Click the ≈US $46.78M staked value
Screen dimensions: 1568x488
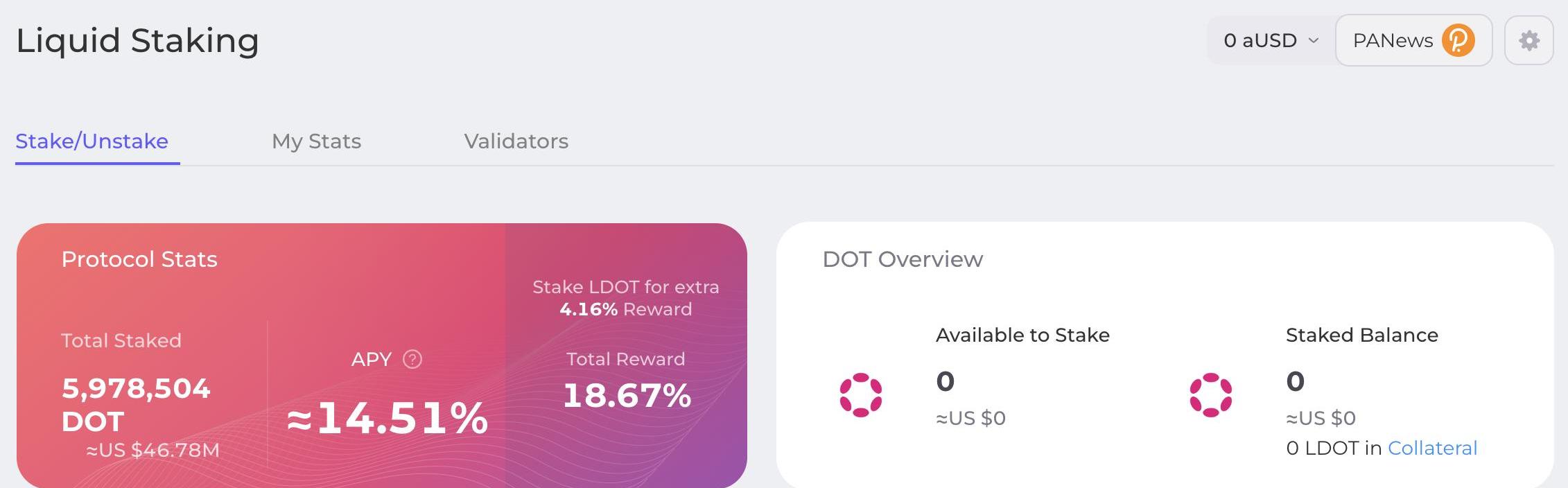pos(153,451)
